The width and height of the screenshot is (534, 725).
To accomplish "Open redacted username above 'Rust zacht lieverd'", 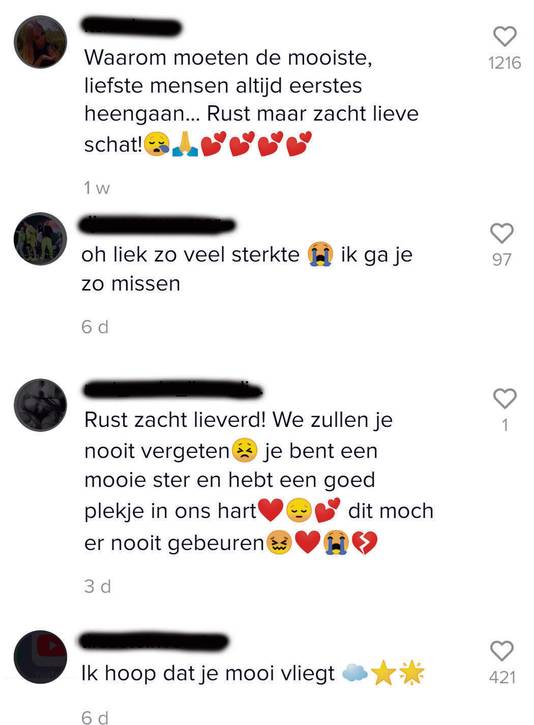I will pyautogui.click(x=173, y=390).
